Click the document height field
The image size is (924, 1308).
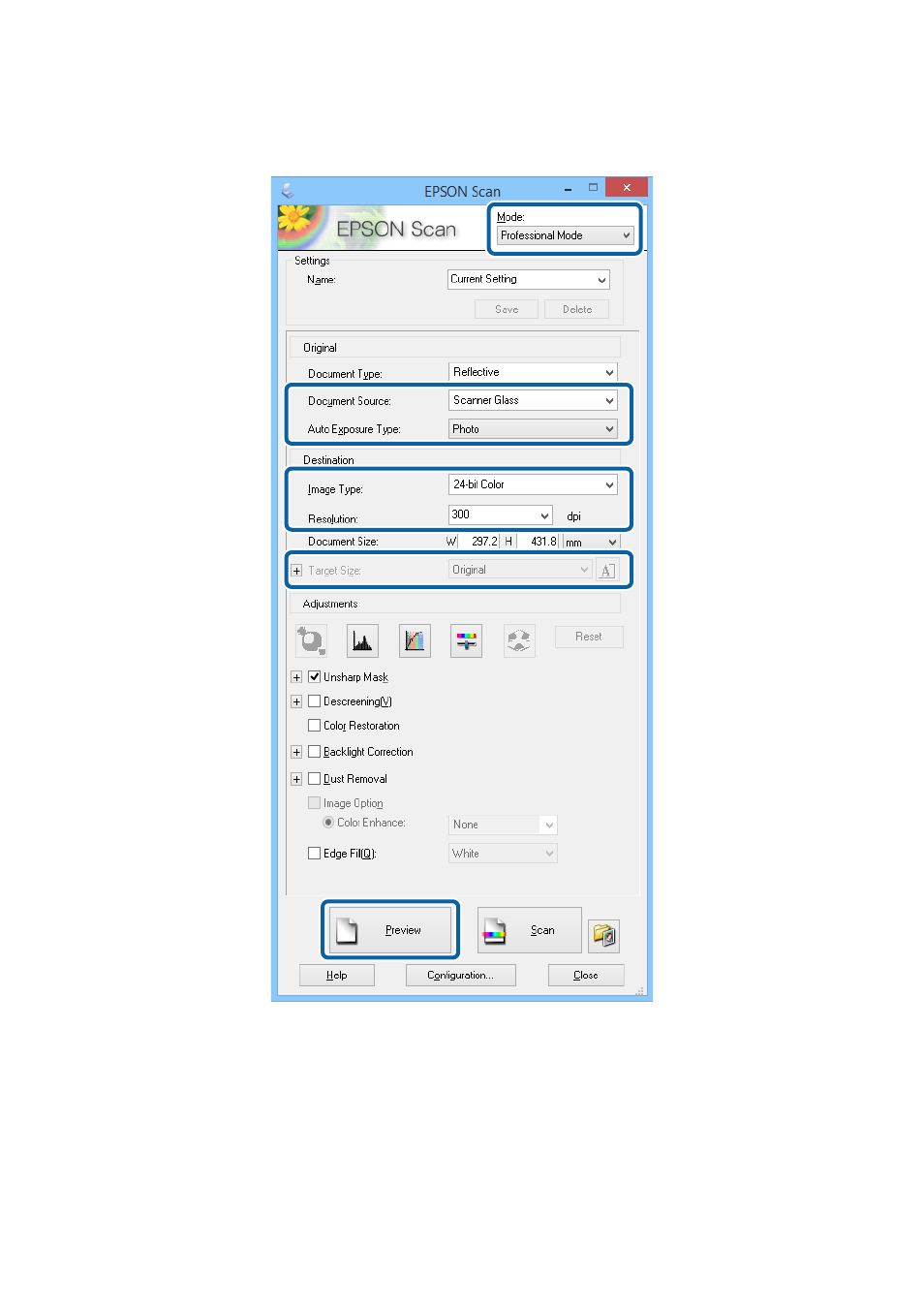538,542
